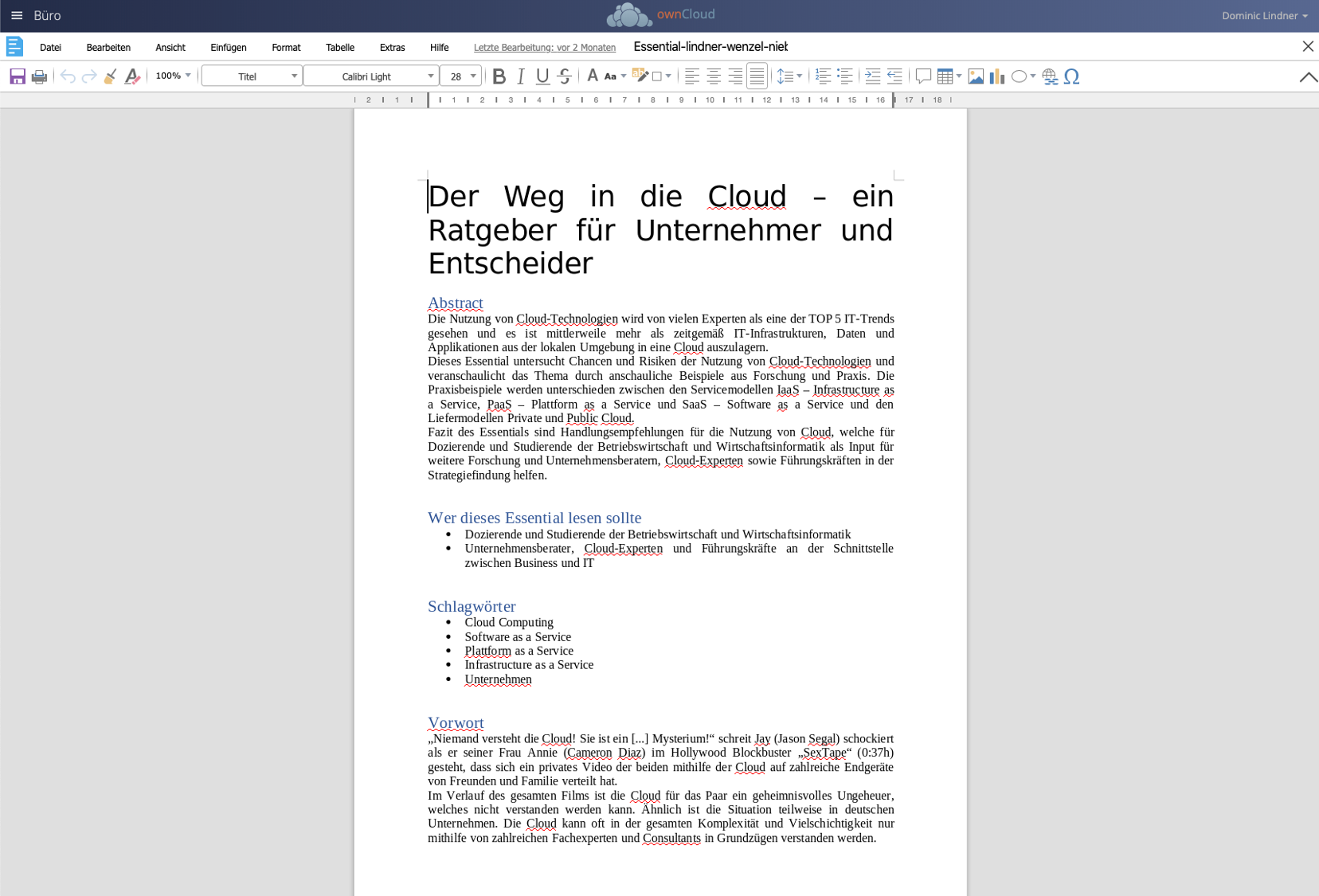Open the Ansicht menu

coord(170,48)
